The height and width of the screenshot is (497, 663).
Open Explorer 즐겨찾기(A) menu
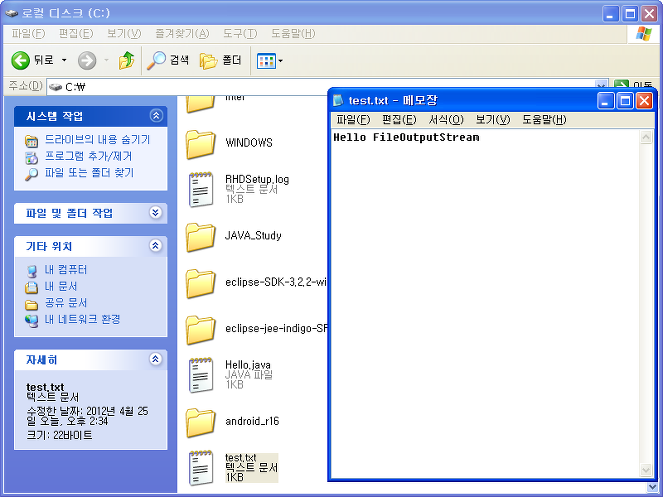[x=182, y=33]
